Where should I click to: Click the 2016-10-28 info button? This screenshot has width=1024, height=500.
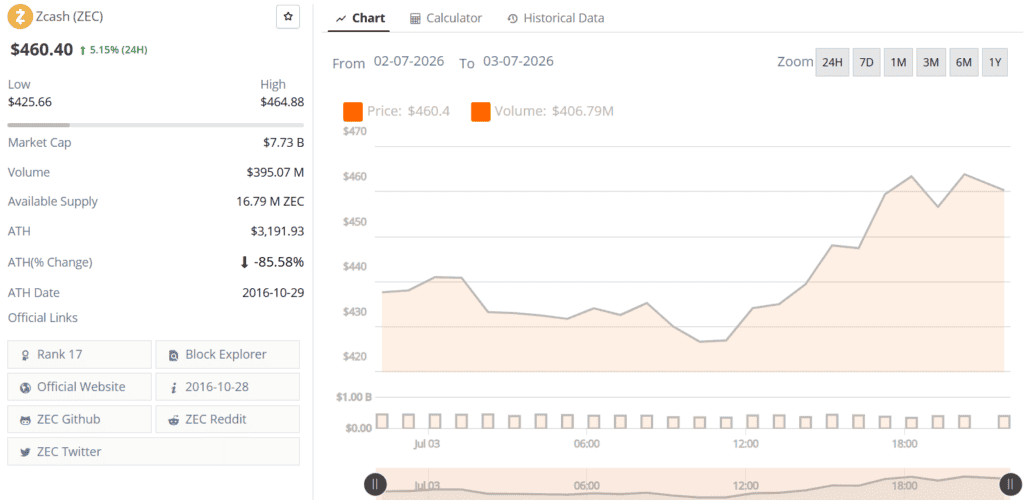(227, 386)
